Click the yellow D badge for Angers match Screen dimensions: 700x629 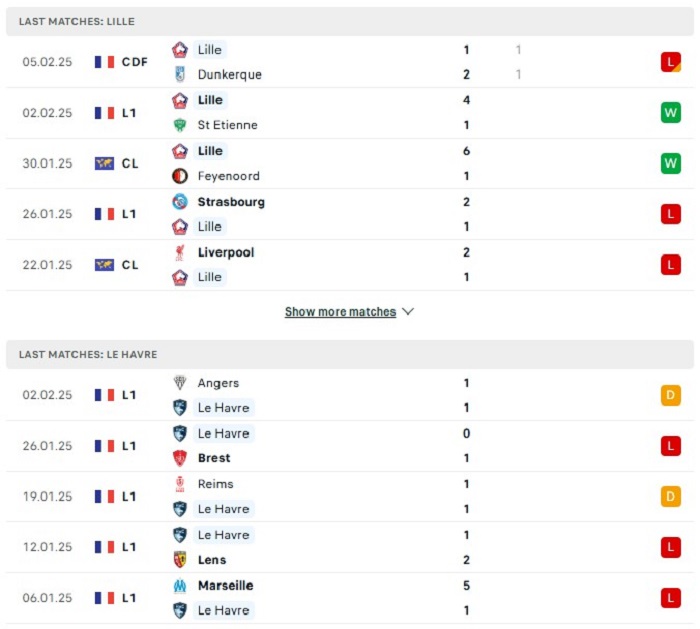671,395
